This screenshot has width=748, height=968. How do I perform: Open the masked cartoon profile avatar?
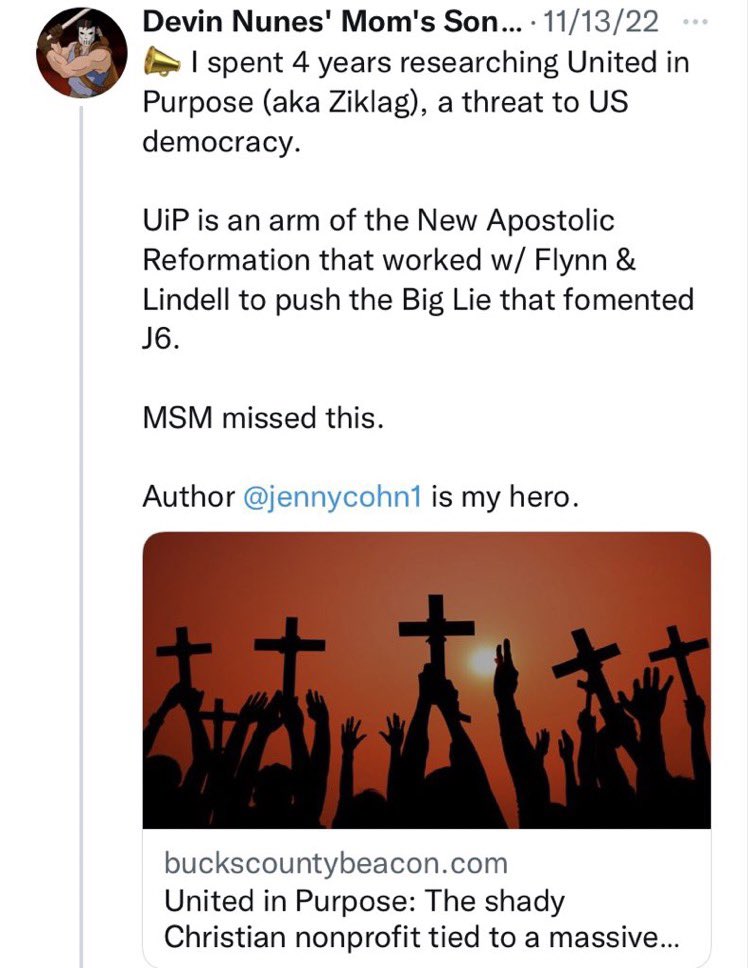point(82,54)
